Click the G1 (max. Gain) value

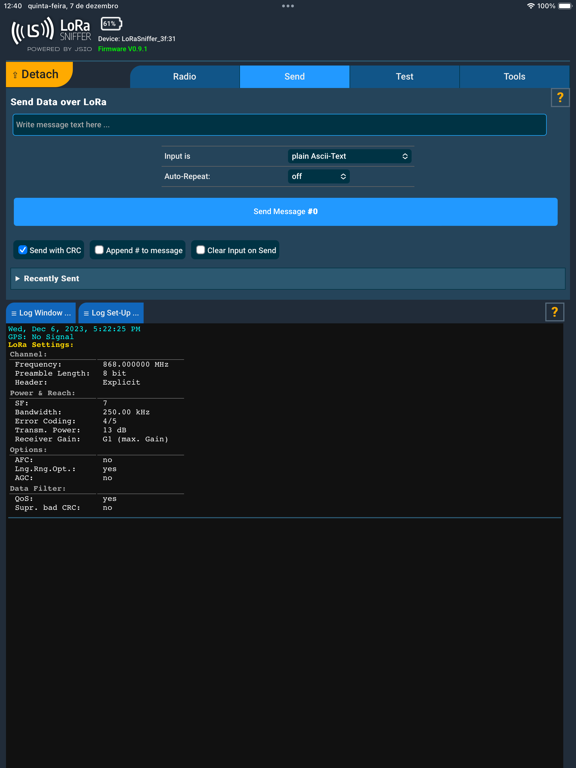tap(136, 439)
